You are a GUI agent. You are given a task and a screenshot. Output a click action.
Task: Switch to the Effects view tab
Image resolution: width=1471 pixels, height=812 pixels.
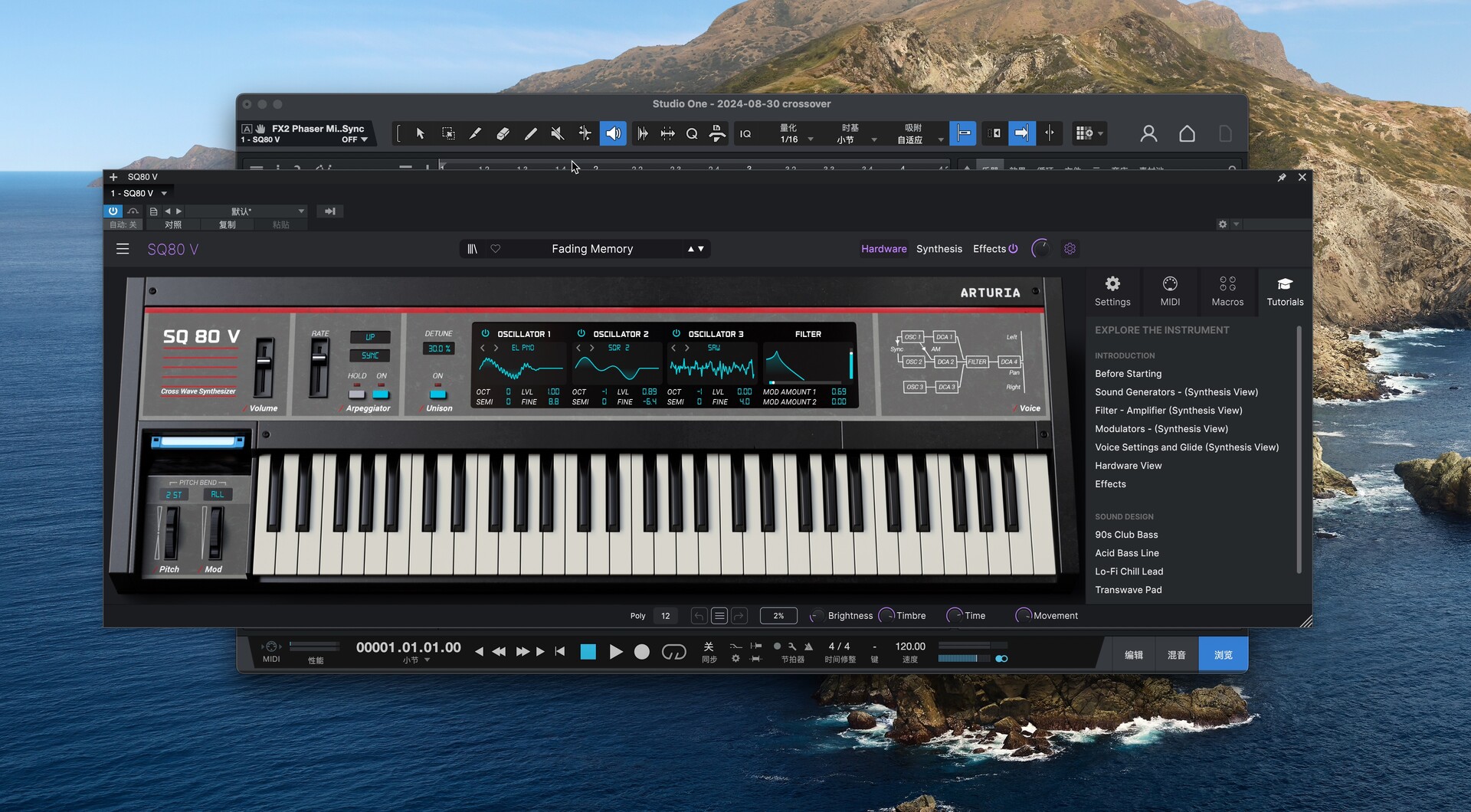pyautogui.click(x=989, y=249)
